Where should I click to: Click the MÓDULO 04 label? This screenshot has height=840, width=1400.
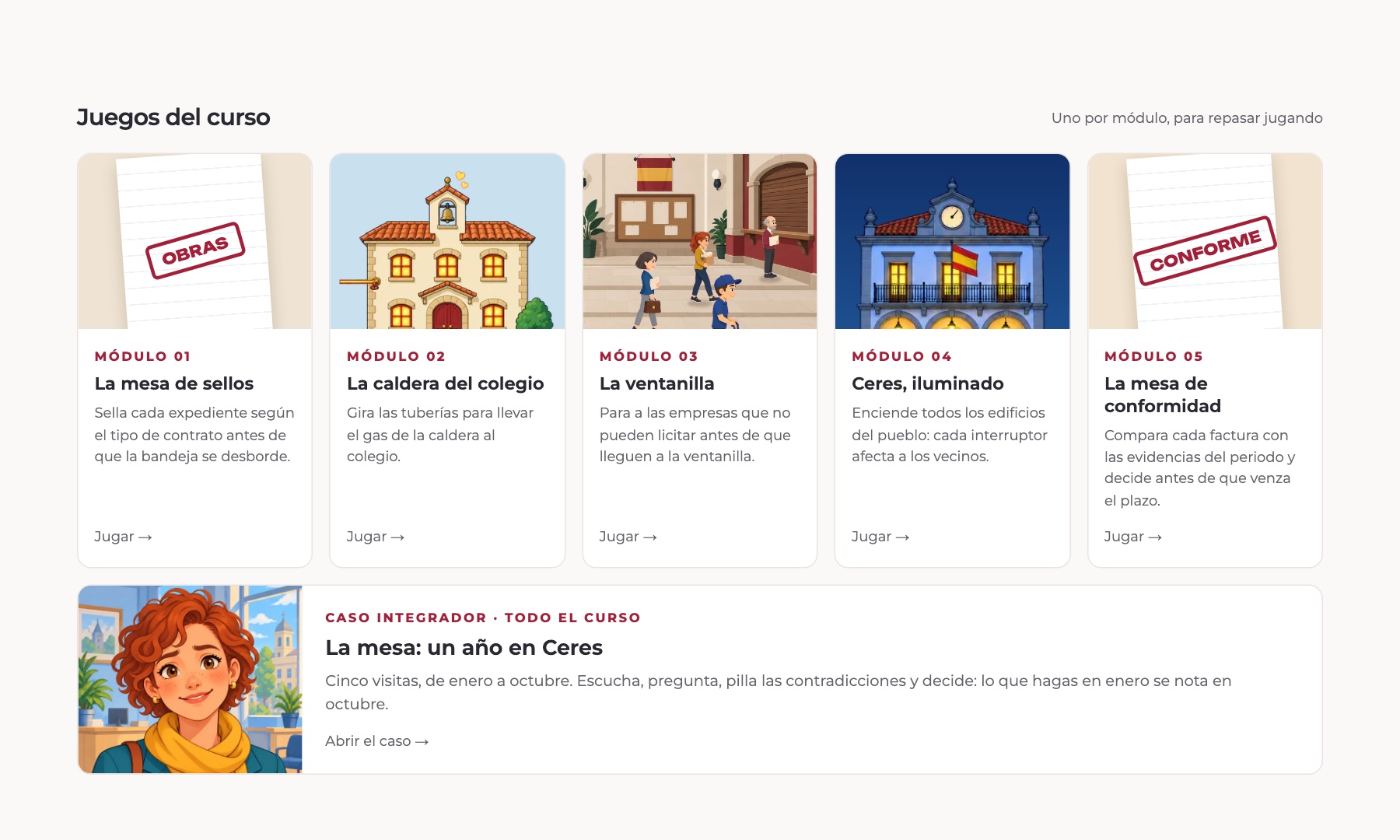[x=901, y=356]
